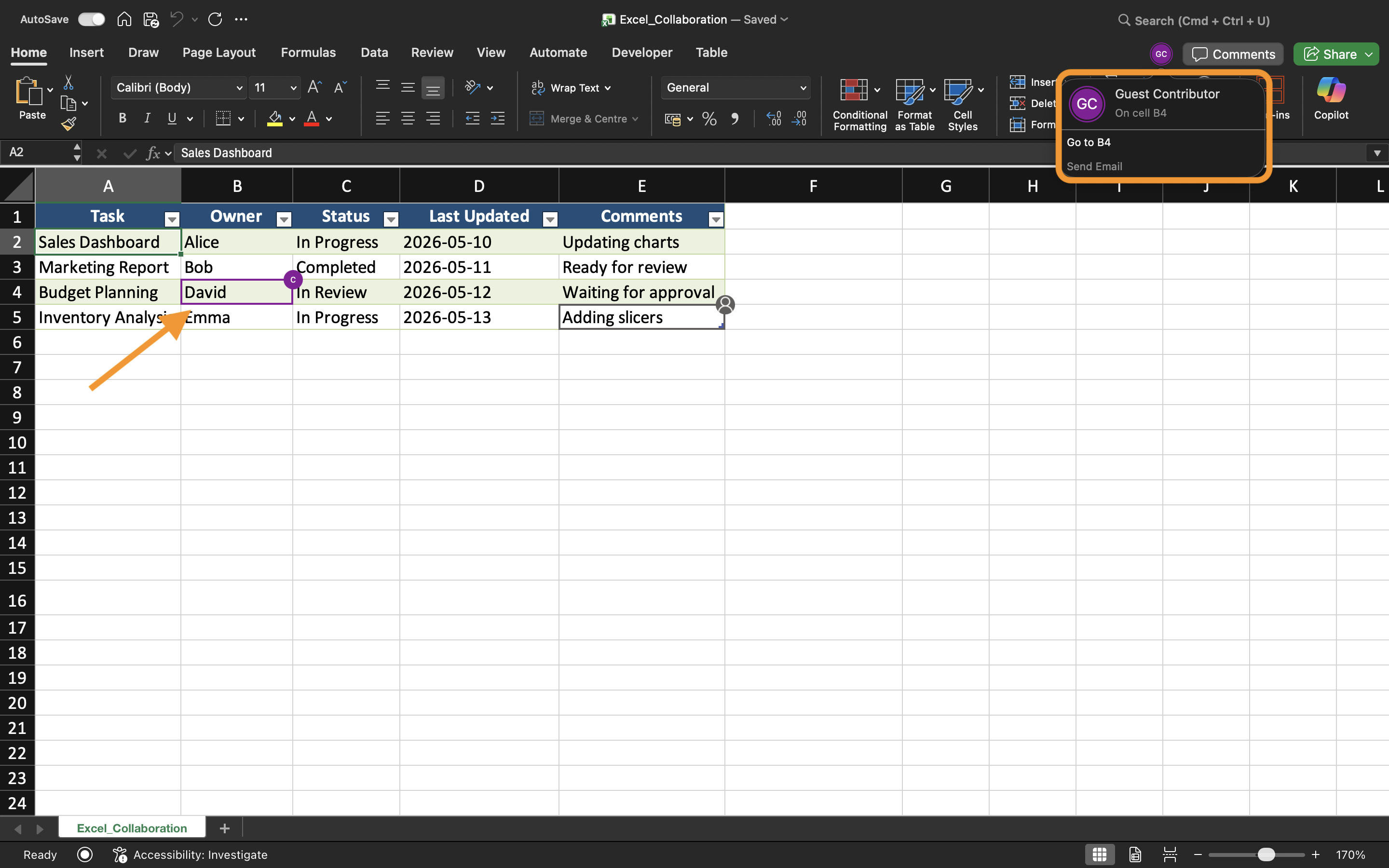Image resolution: width=1389 pixels, height=868 pixels.
Task: Expand the Owner column filter dropdown
Action: point(284,219)
